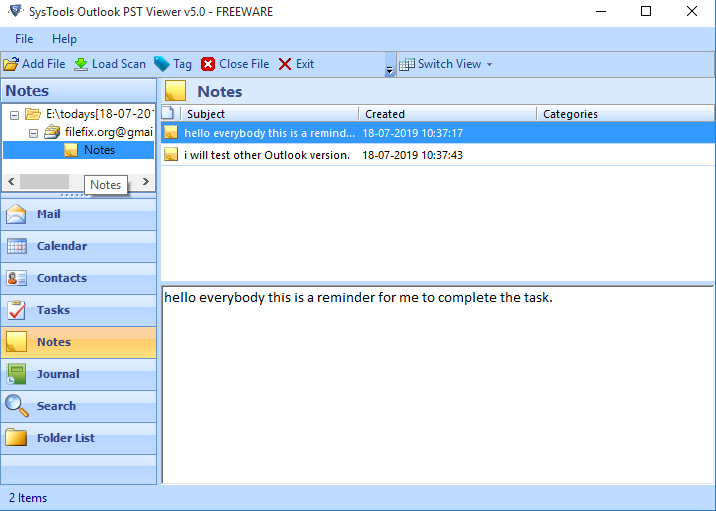Click the Switch View grid icon

(407, 64)
